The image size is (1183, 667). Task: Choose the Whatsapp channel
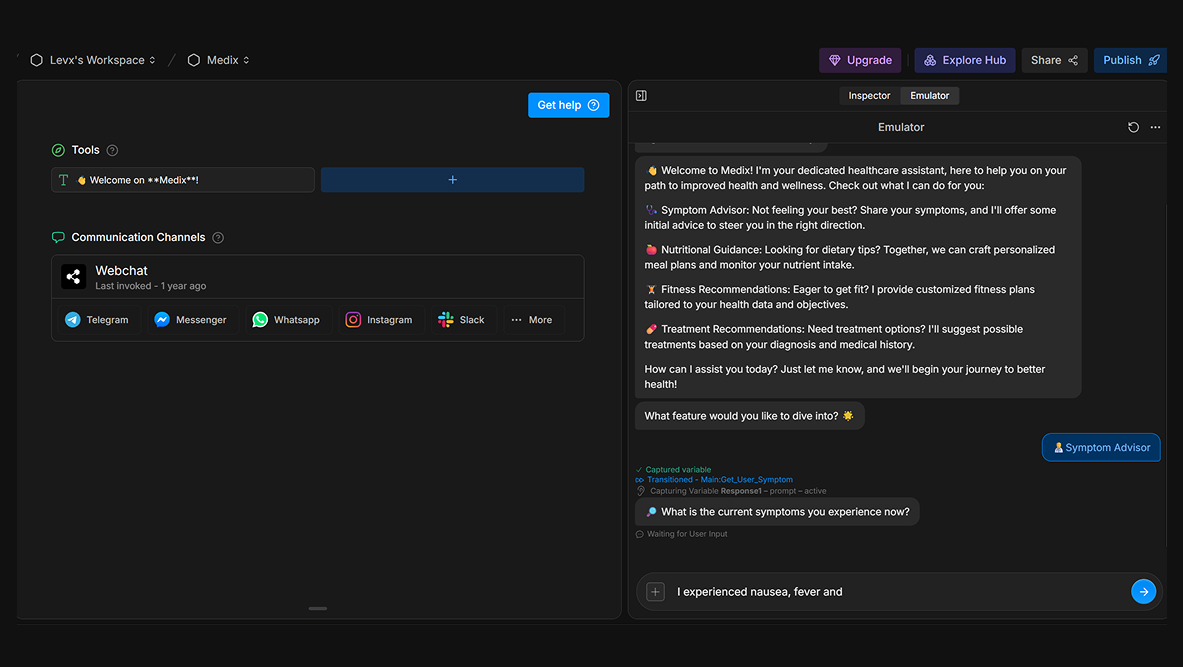click(286, 320)
